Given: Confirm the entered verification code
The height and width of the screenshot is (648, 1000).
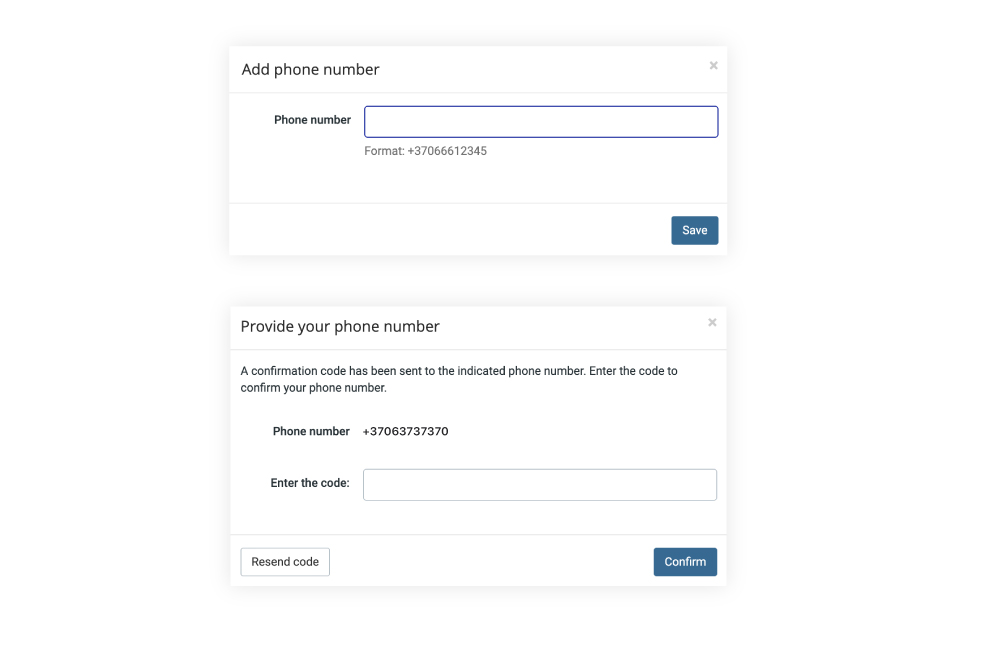Looking at the screenshot, I should (x=685, y=562).
